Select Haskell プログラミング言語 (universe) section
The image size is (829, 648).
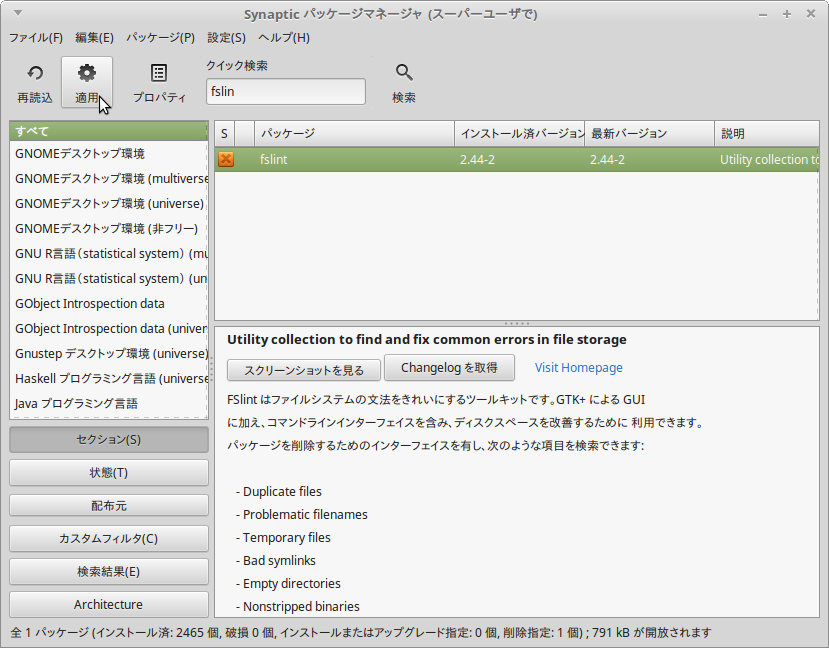(108, 378)
